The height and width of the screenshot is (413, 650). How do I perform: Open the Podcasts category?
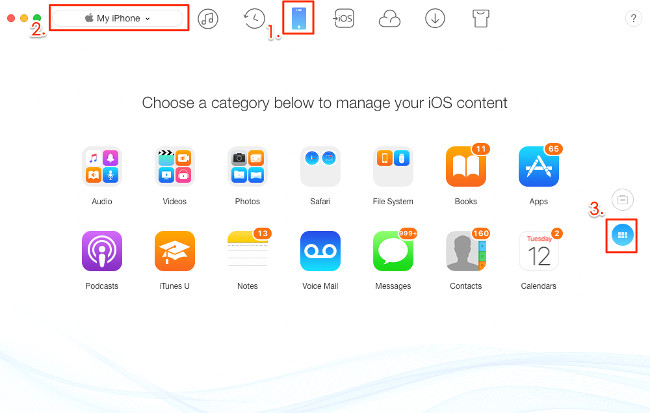[102, 251]
